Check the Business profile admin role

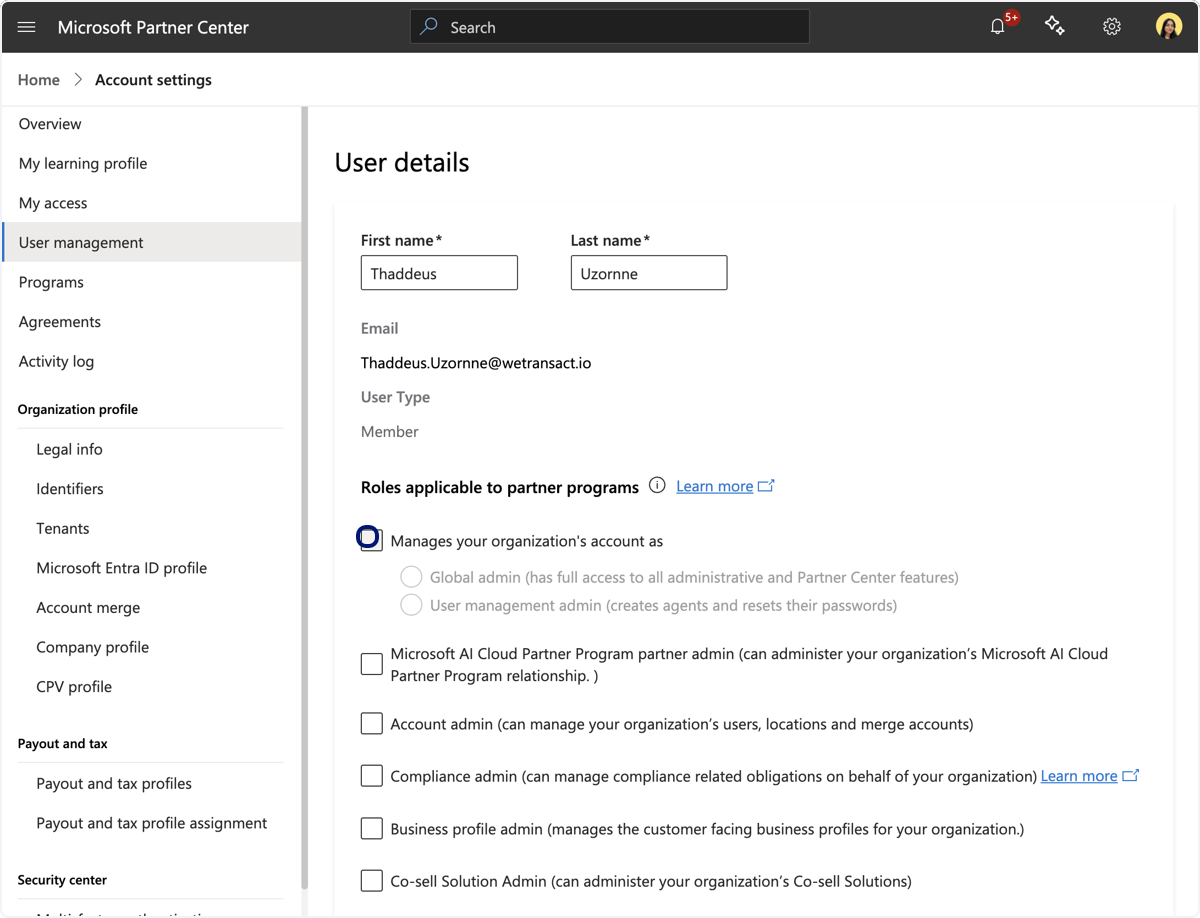click(371, 828)
